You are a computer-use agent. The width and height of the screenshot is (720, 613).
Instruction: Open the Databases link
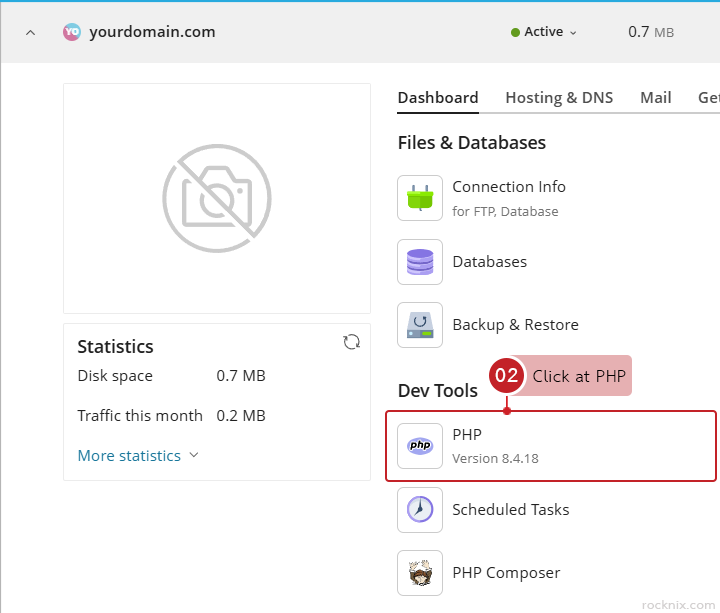click(489, 262)
